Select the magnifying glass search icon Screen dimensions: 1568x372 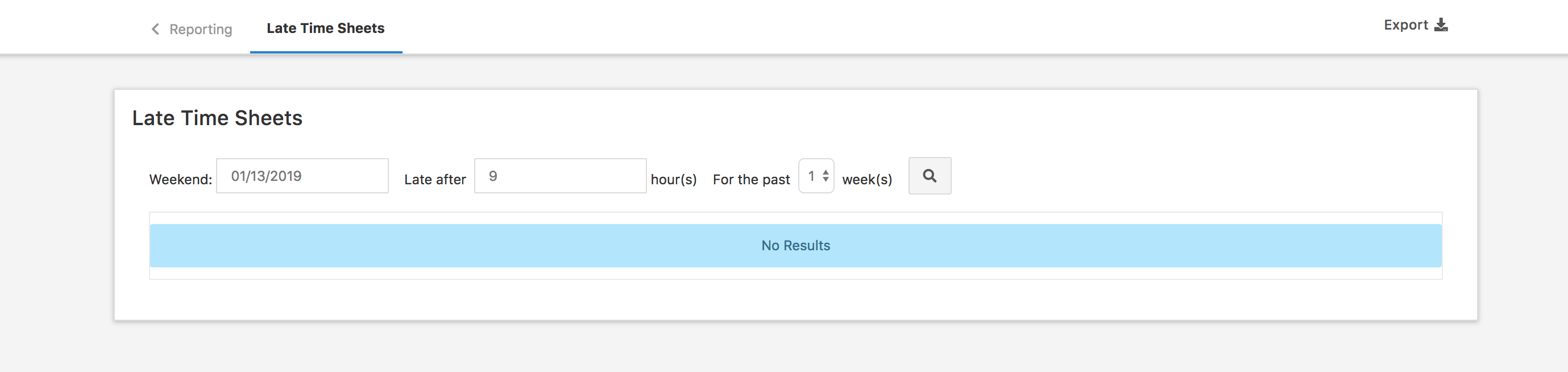pos(930,176)
